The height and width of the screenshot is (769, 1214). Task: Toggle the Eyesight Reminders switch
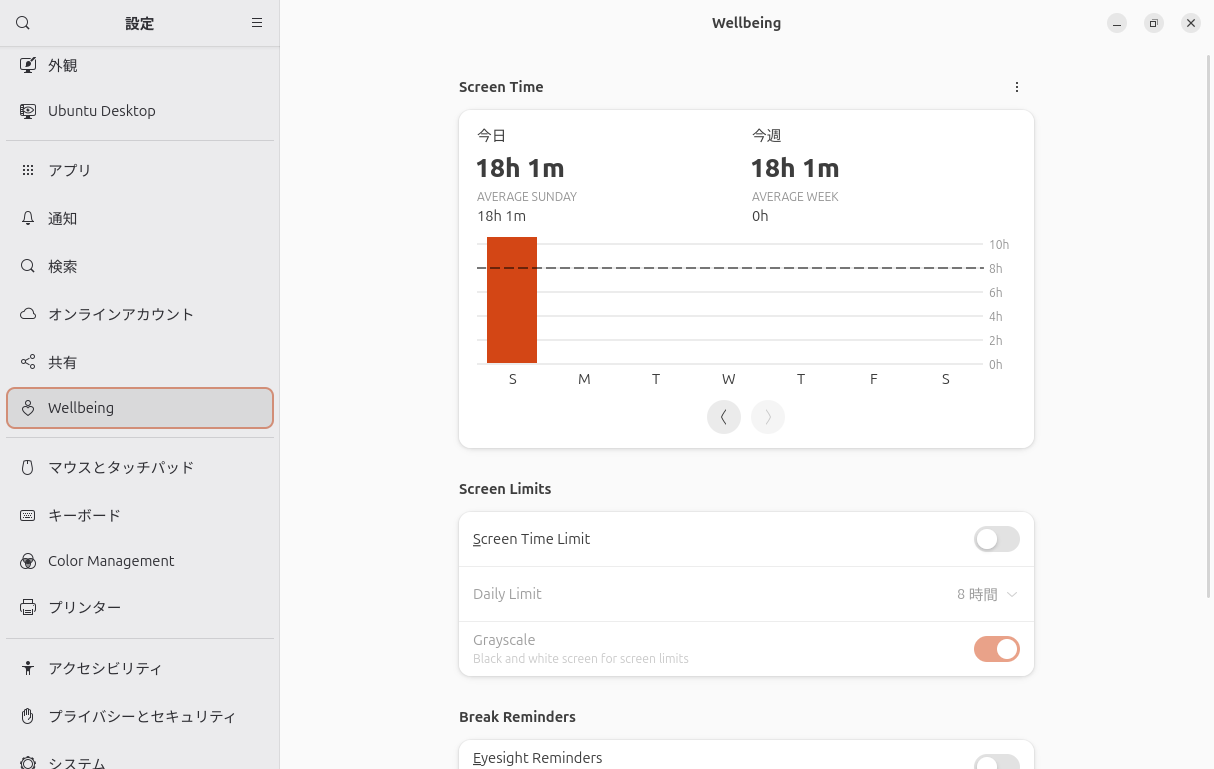[x=997, y=762]
